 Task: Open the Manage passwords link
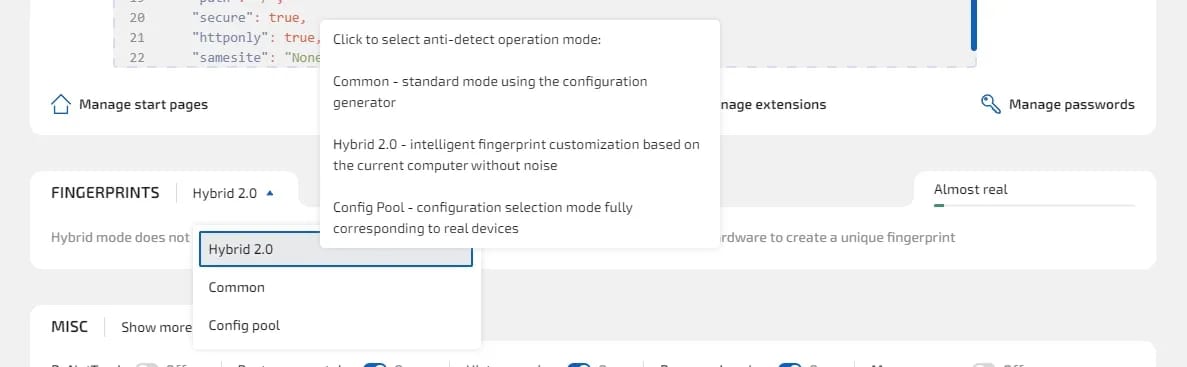(x=1071, y=104)
